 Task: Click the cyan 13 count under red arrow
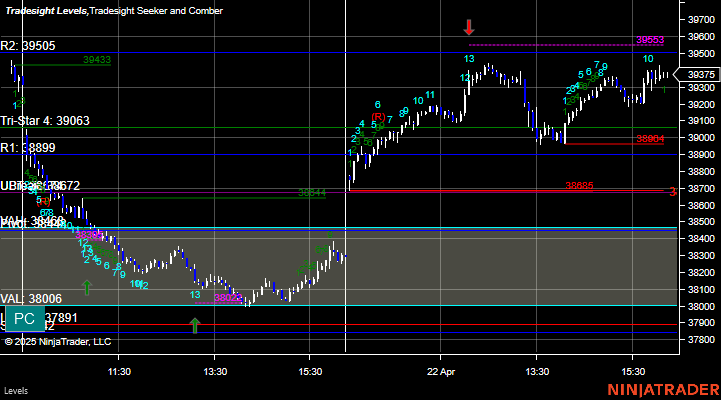(469, 59)
